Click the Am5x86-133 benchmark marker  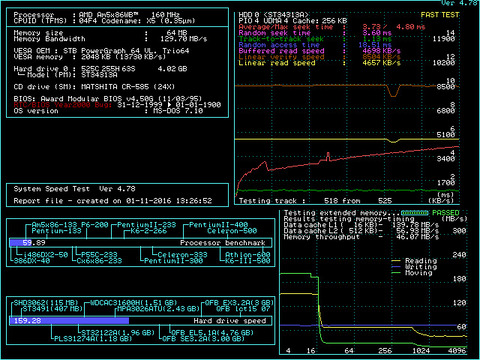coord(54,225)
